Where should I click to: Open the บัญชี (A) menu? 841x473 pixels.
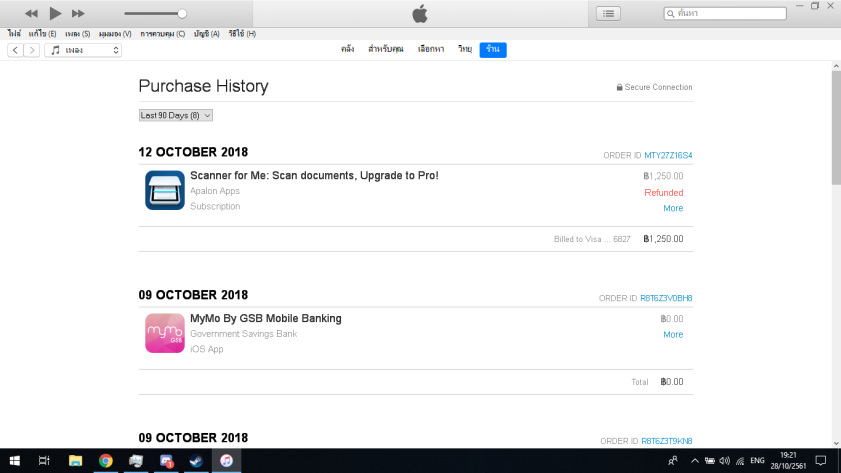click(206, 34)
